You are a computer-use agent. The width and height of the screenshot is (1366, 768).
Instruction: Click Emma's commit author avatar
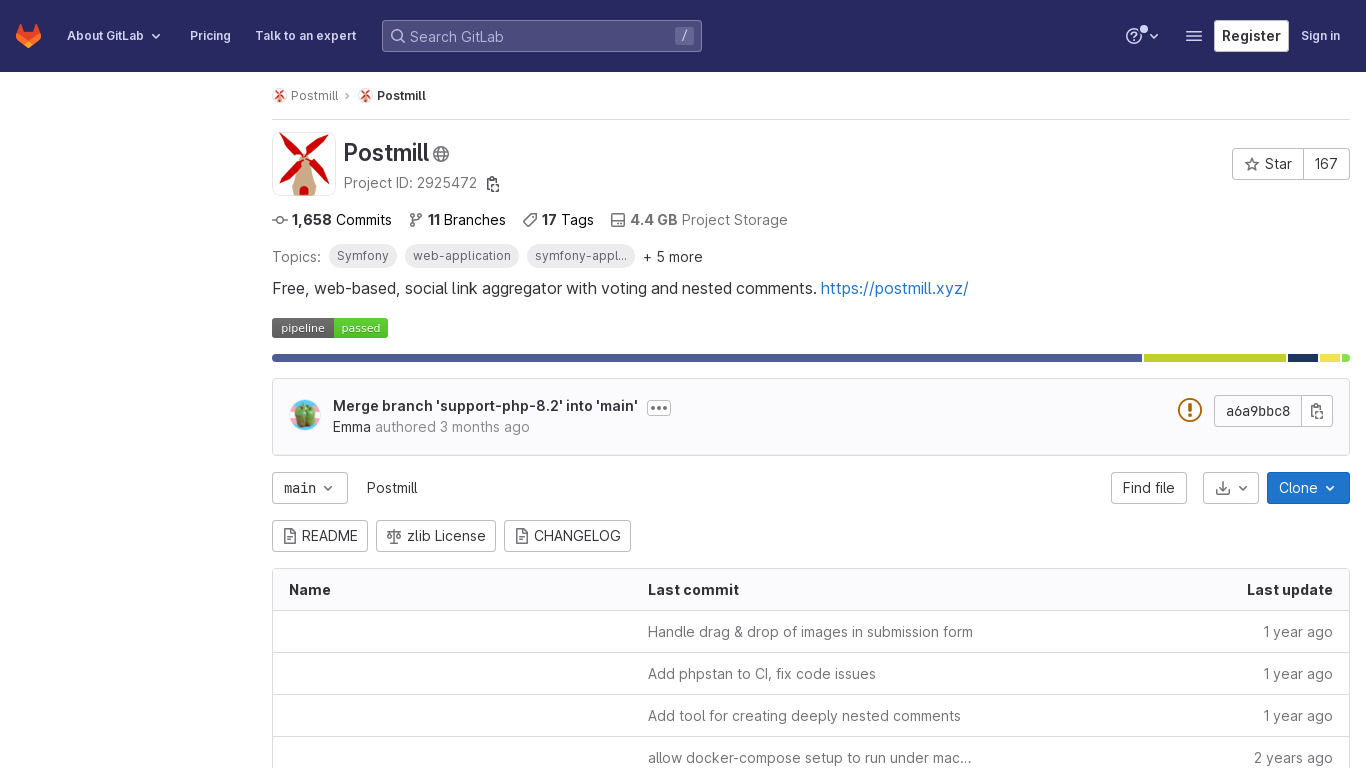click(305, 415)
